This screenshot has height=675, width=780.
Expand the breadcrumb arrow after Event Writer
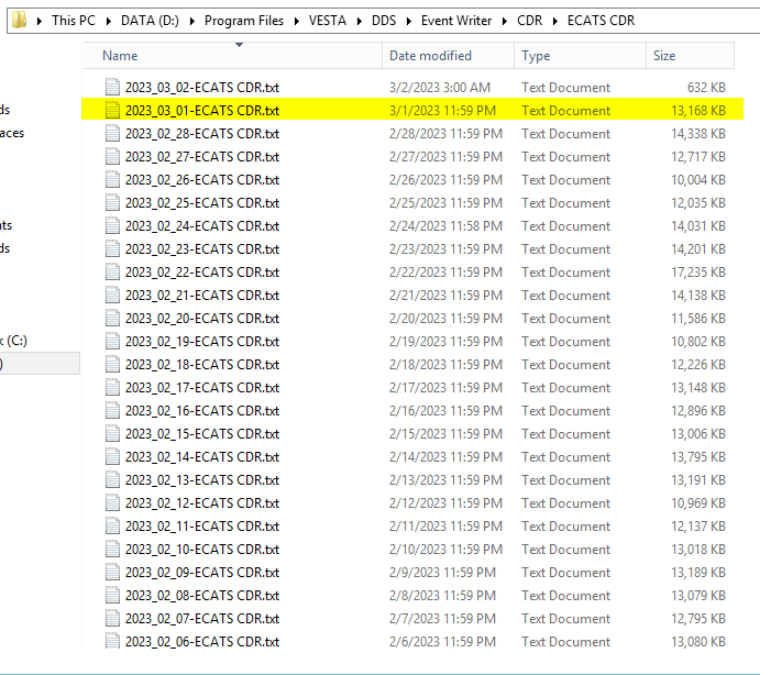[504, 21]
